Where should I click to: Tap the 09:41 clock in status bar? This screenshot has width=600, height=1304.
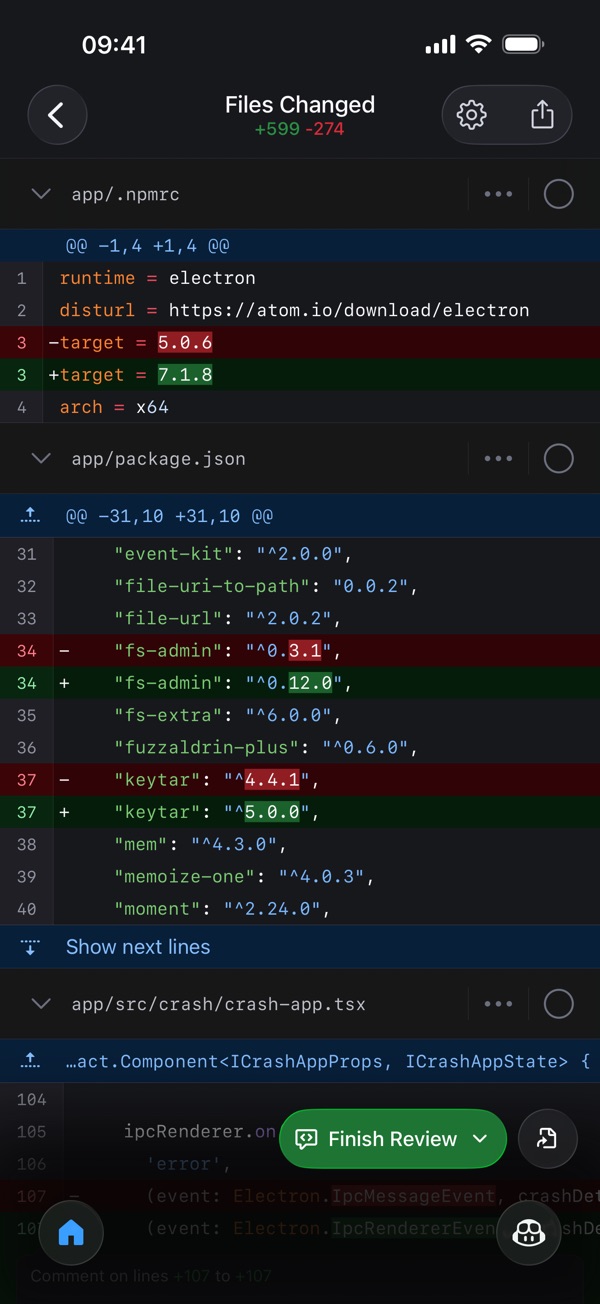point(114,45)
